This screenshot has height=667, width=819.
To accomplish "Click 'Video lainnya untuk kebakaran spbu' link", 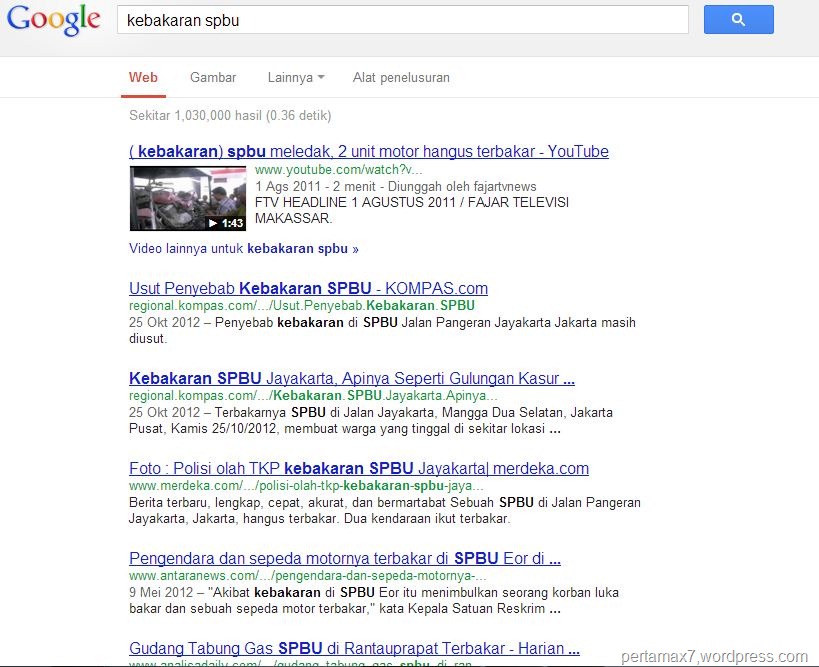I will 243,249.
